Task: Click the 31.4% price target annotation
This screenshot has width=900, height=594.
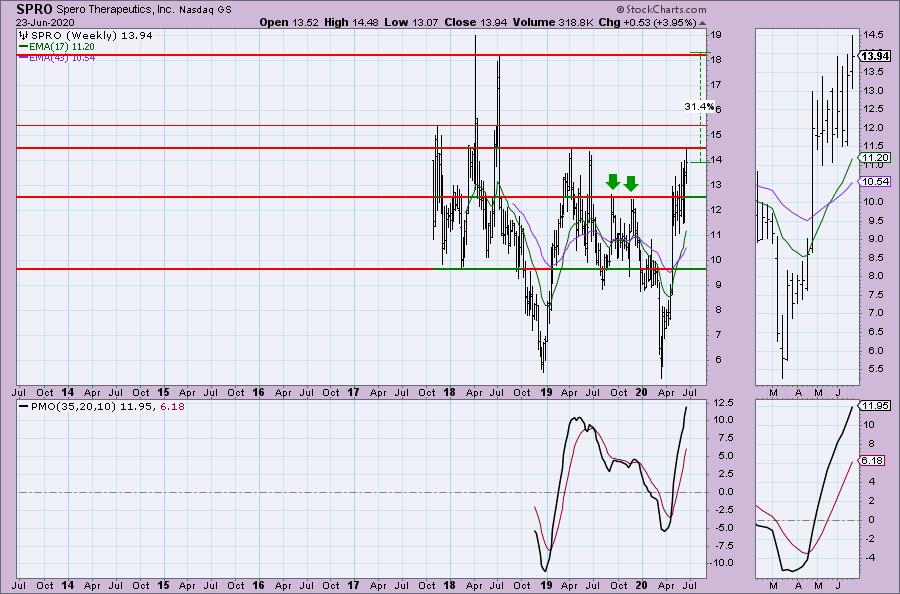Action: click(699, 106)
